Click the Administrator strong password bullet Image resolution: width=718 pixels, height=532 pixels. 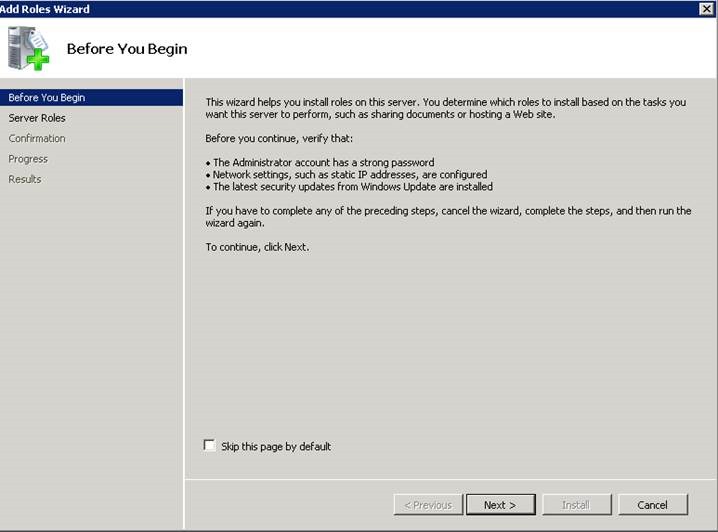pos(323,162)
